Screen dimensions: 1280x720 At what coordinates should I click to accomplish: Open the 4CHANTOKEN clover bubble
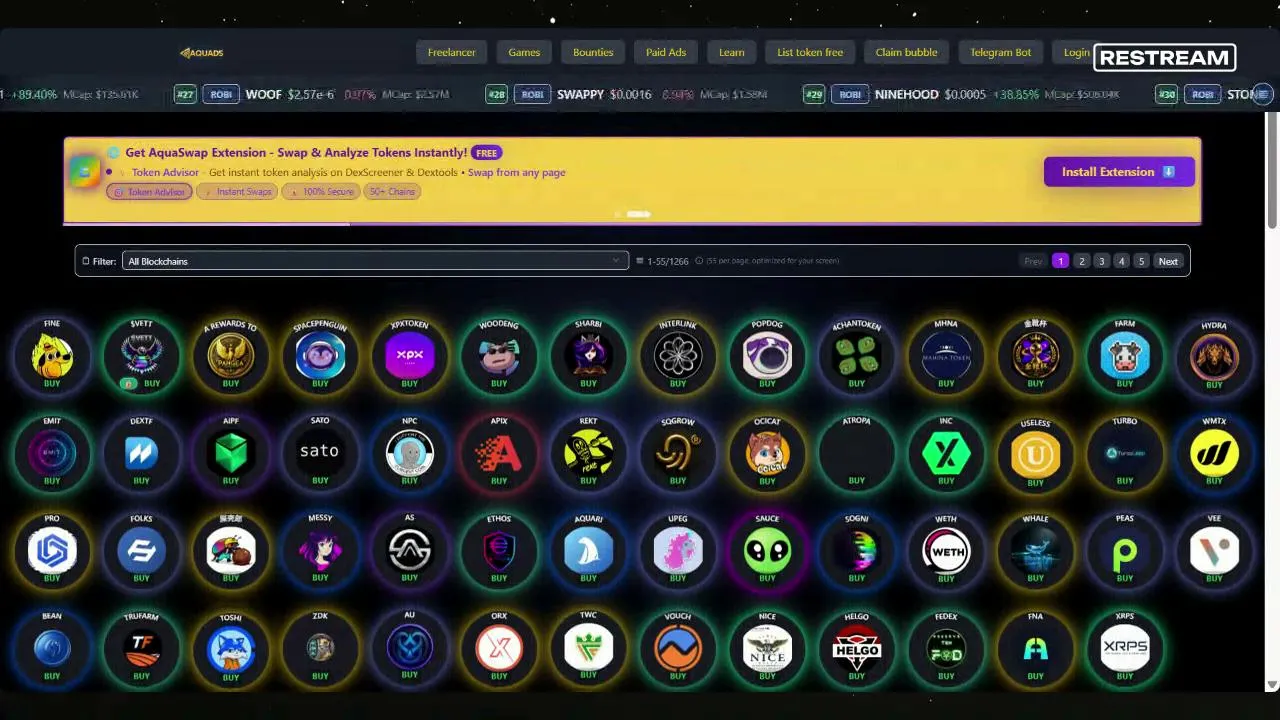(857, 356)
